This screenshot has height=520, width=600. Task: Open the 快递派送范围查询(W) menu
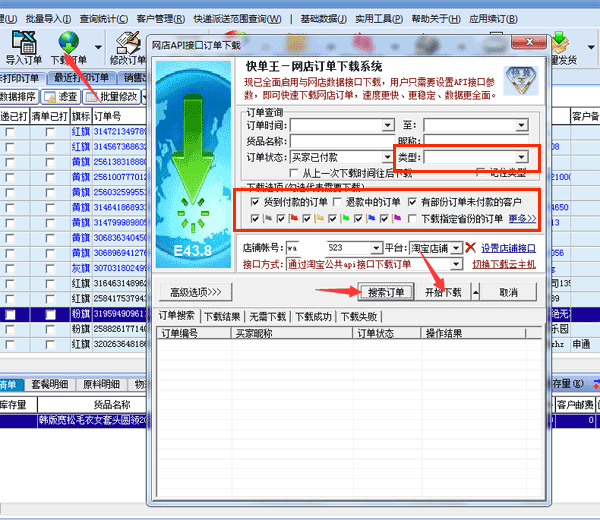(237, 19)
